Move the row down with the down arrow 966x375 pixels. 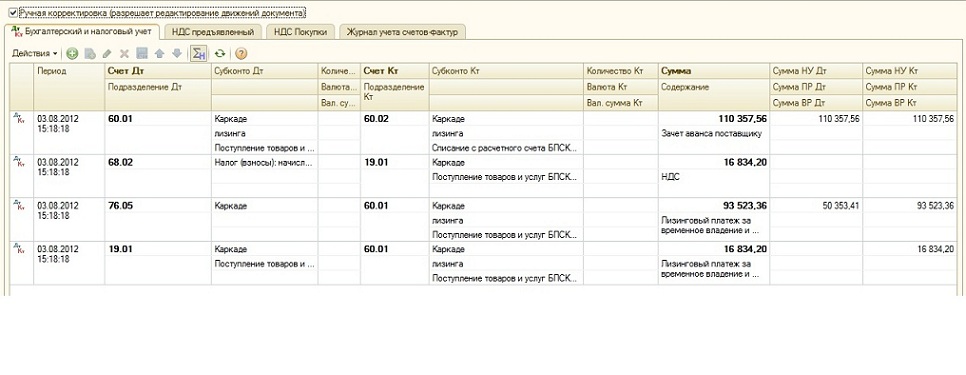(x=176, y=54)
